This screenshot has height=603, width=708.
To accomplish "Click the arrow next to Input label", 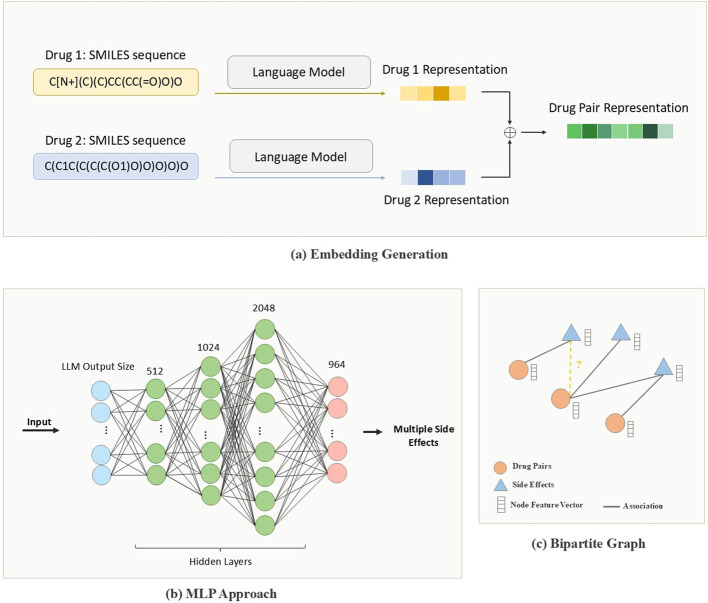I will (x=41, y=430).
